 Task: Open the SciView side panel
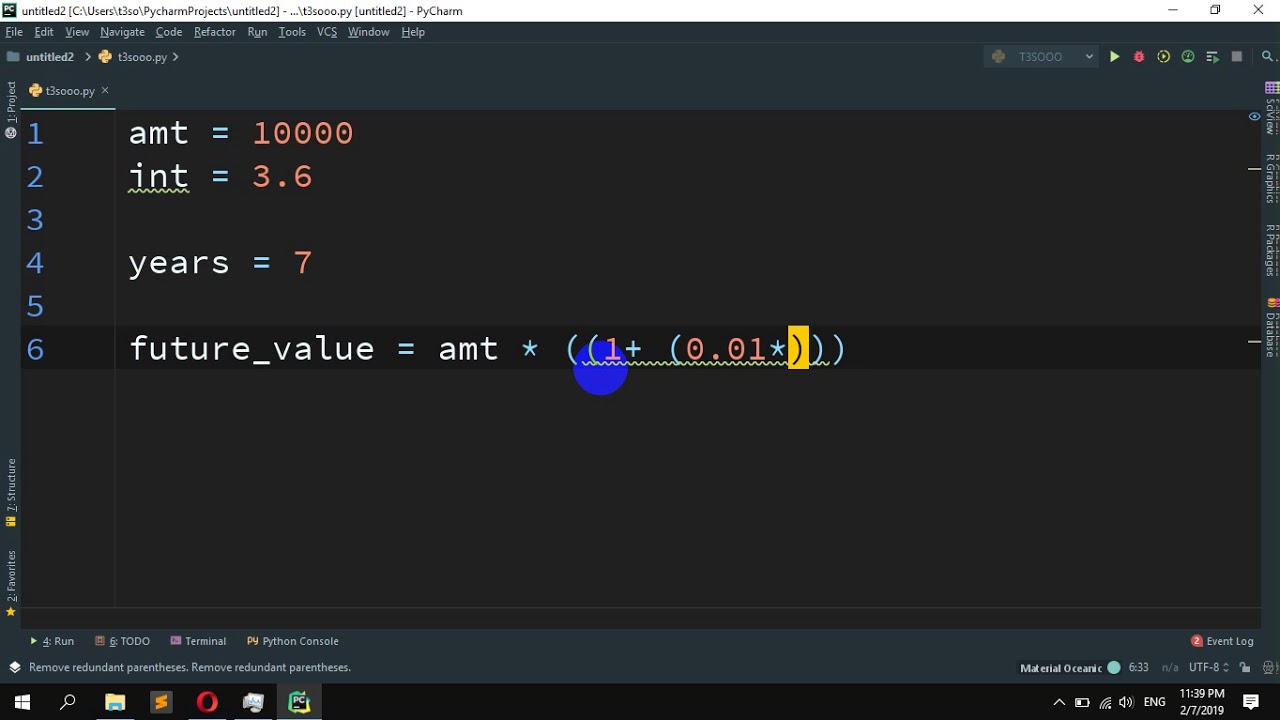pyautogui.click(x=1272, y=109)
